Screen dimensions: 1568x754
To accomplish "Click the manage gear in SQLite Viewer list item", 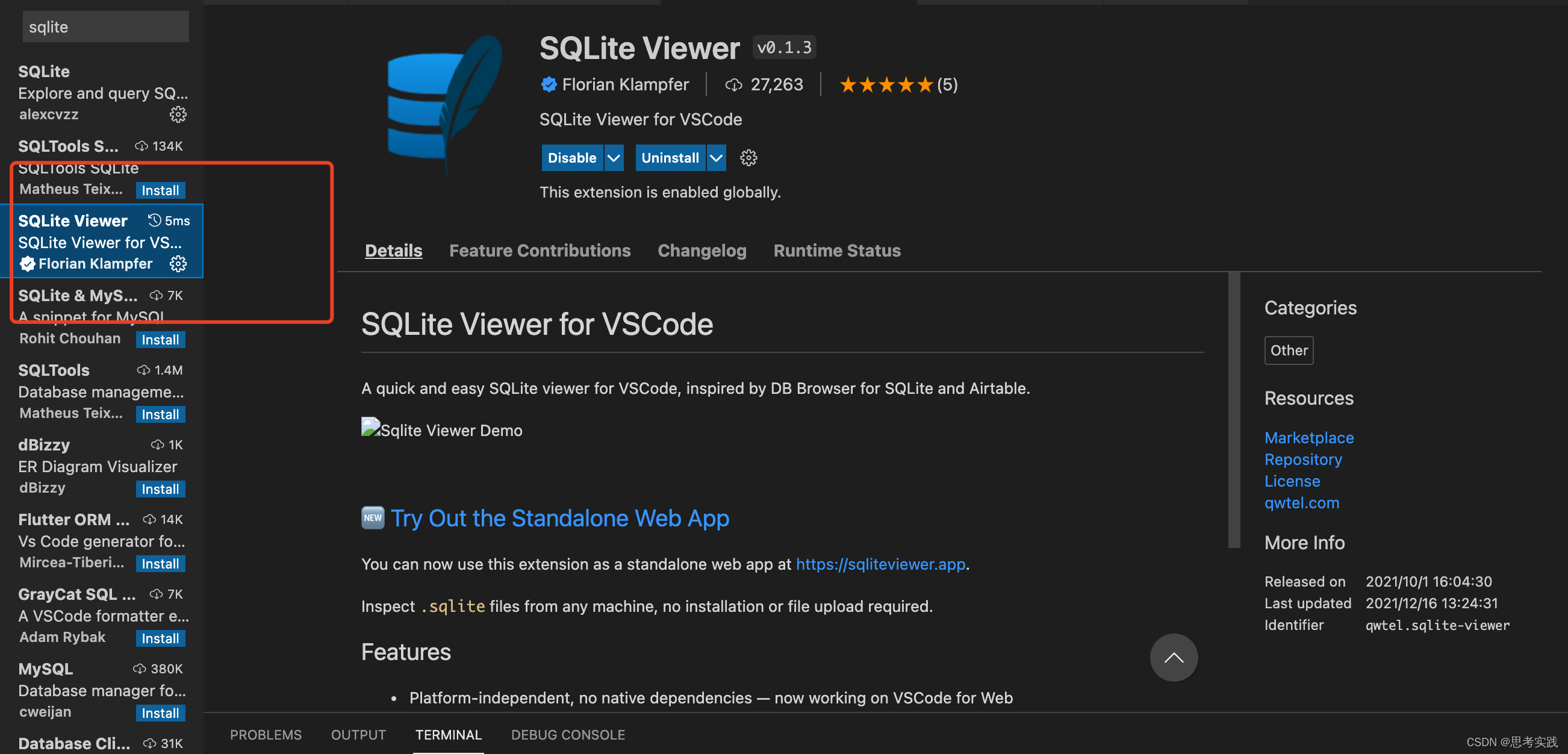I will (x=178, y=264).
